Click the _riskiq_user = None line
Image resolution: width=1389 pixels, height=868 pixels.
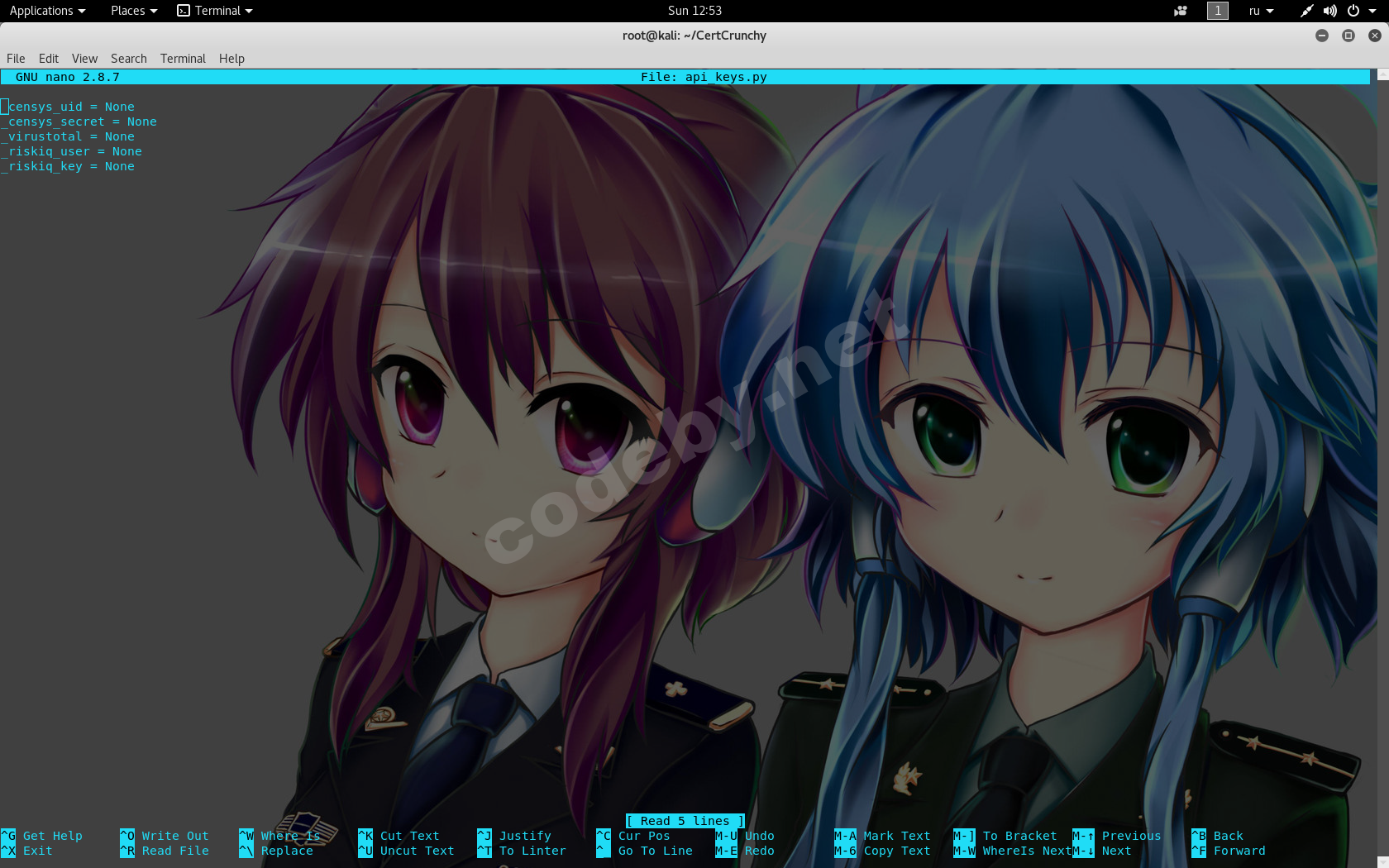72,151
